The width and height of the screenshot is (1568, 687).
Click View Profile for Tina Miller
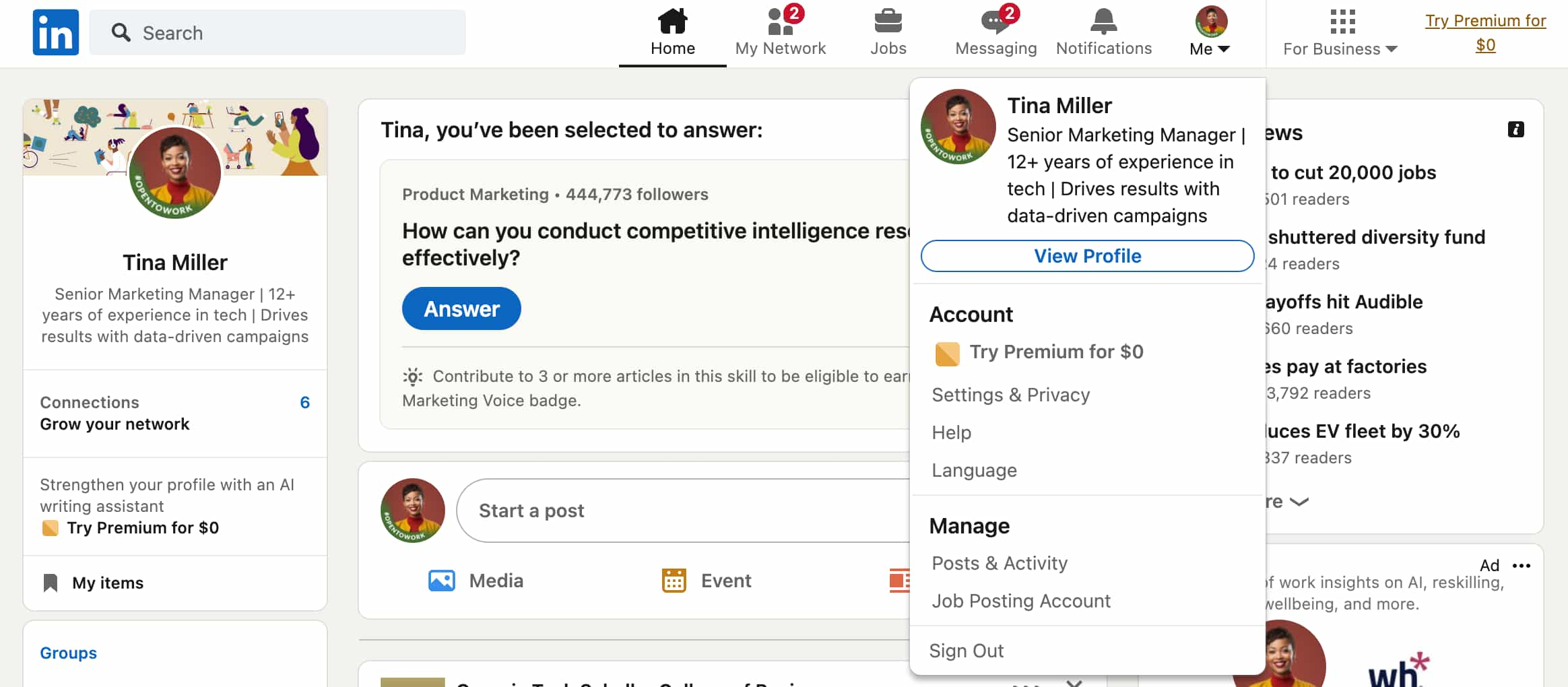click(x=1087, y=256)
